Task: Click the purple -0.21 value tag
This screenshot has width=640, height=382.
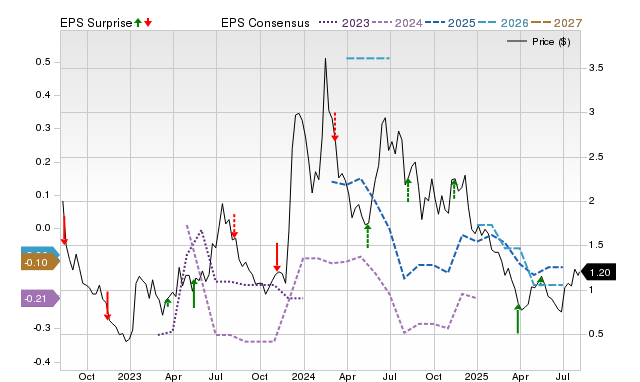Action: coord(40,299)
